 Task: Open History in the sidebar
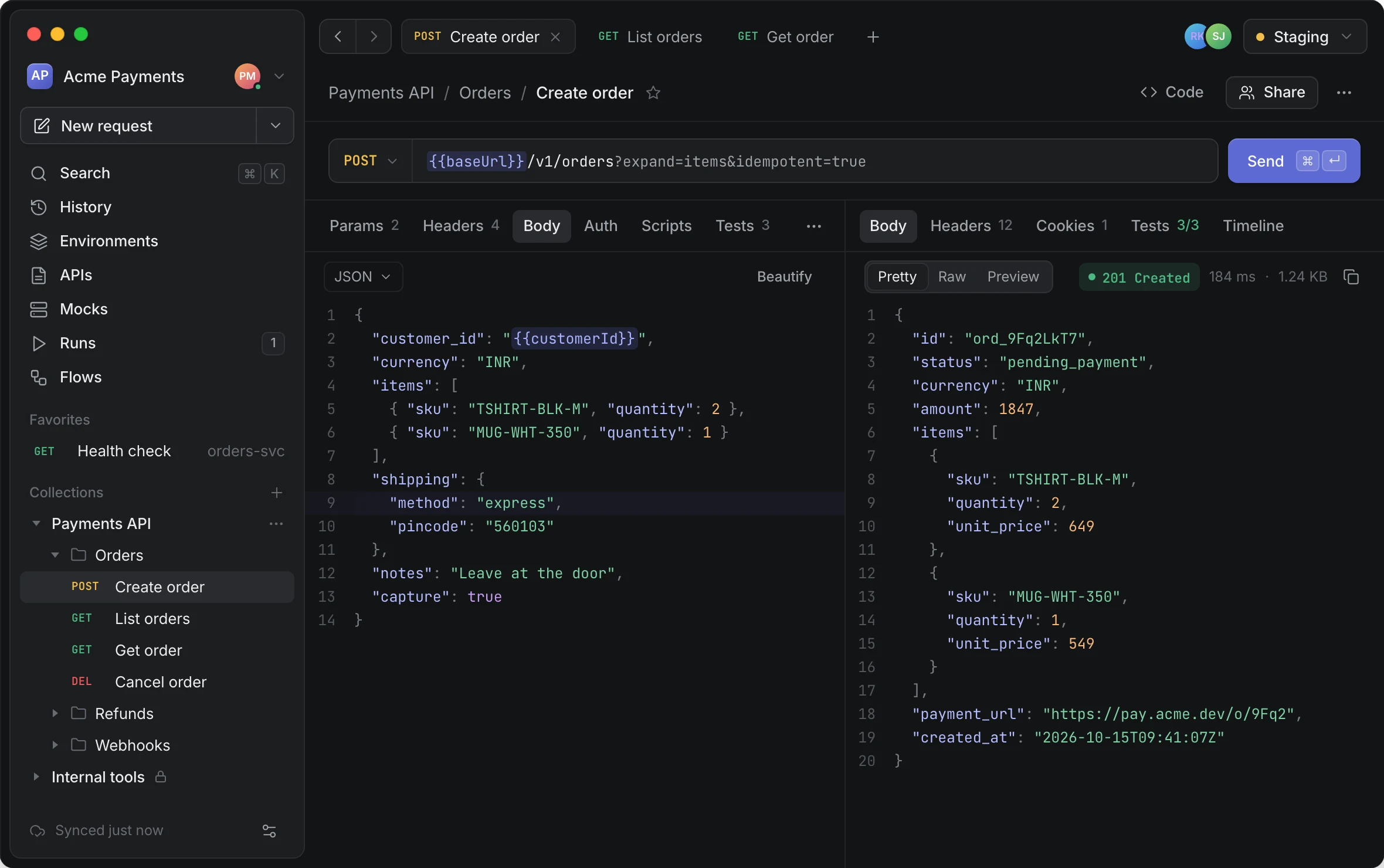[x=157, y=207]
